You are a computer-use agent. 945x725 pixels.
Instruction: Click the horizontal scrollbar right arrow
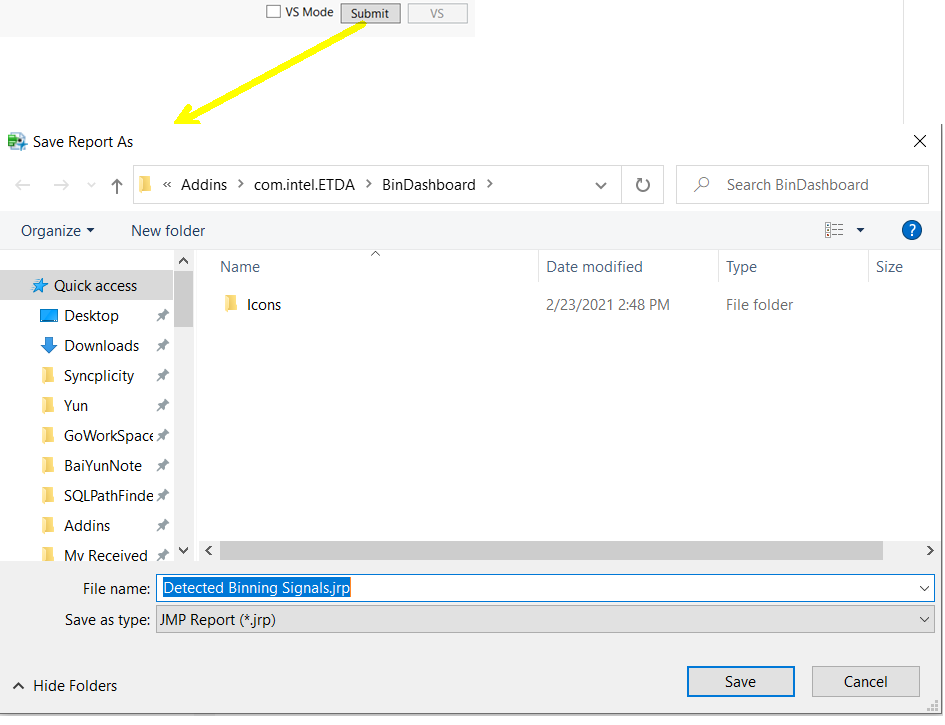(929, 550)
